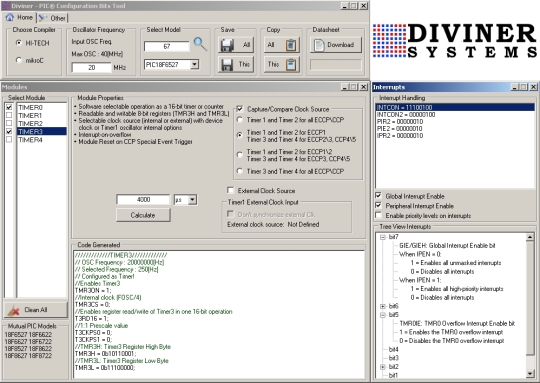The image size is (540, 383).
Task: Close the Interrupts panel window
Action: coord(533,87)
